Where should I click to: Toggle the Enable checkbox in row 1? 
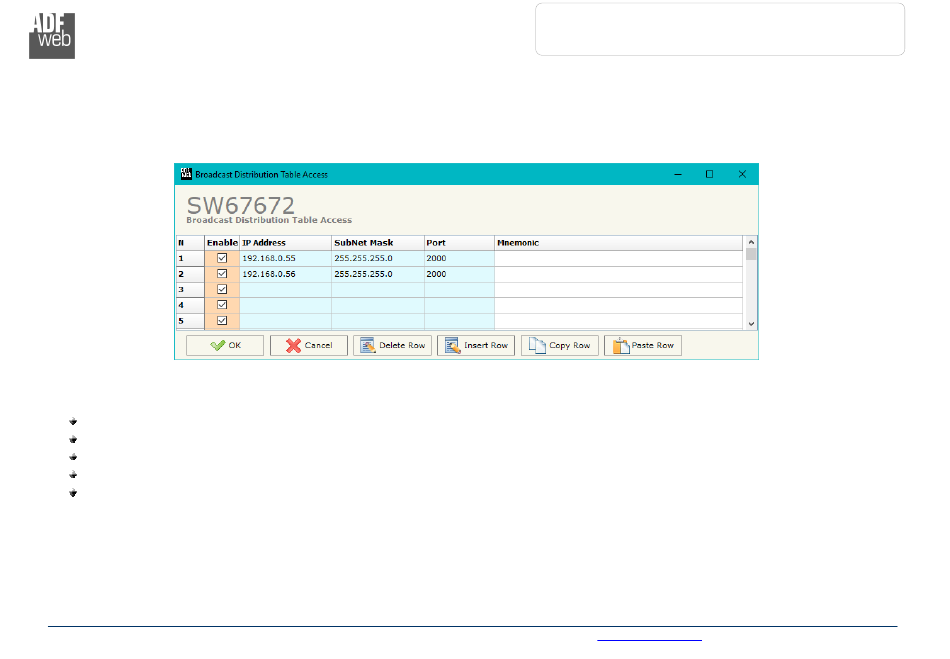222,258
